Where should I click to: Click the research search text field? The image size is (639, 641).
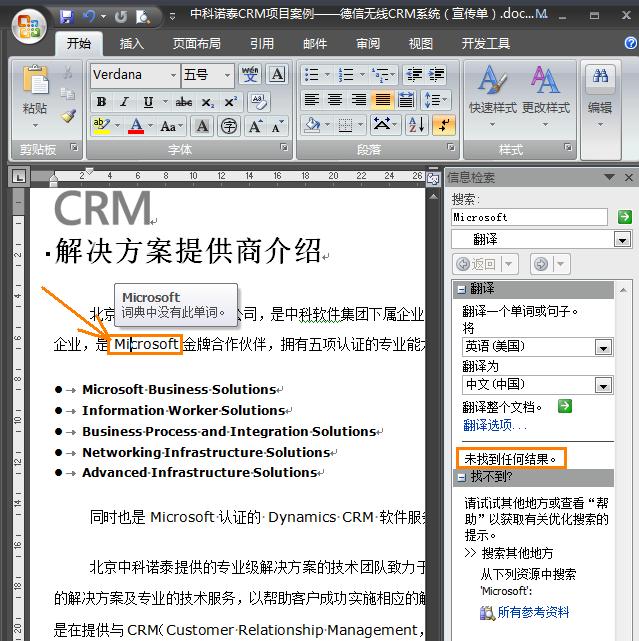click(529, 217)
